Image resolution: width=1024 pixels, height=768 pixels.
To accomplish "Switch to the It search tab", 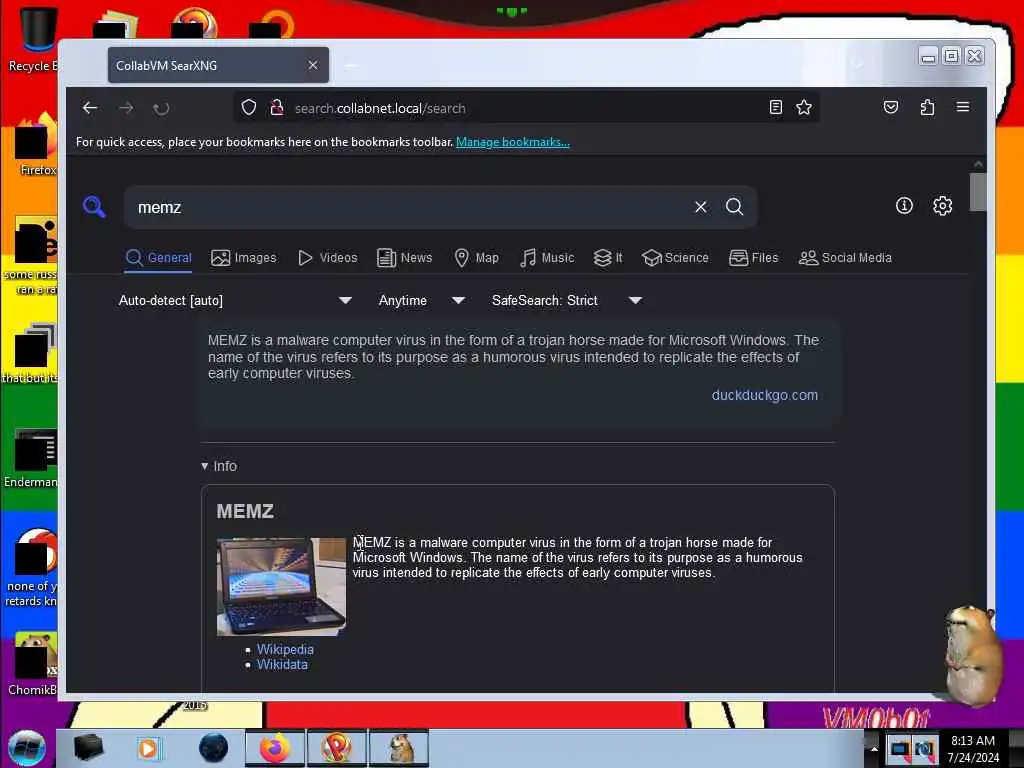I will pos(608,258).
